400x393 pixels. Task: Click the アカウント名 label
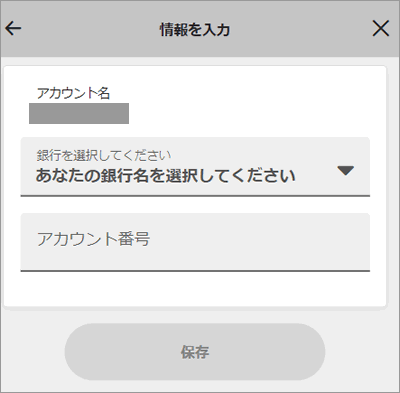pos(73,93)
